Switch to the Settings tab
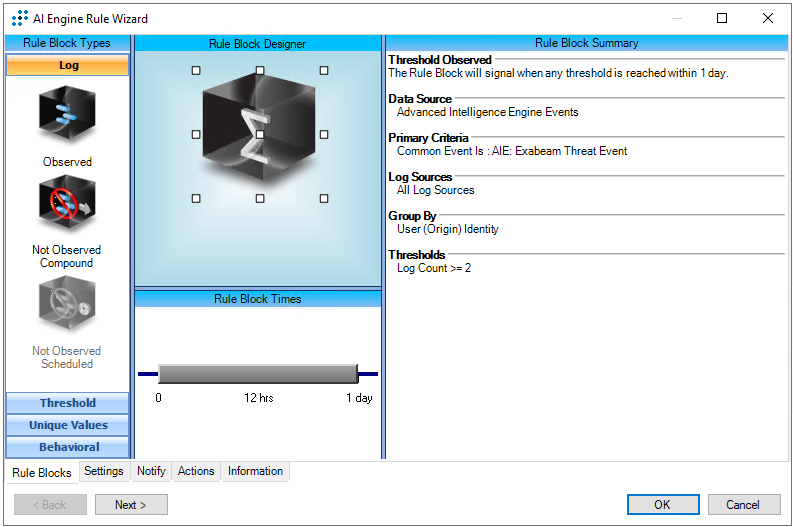Screen dimensions: 793x527 tap(104, 471)
